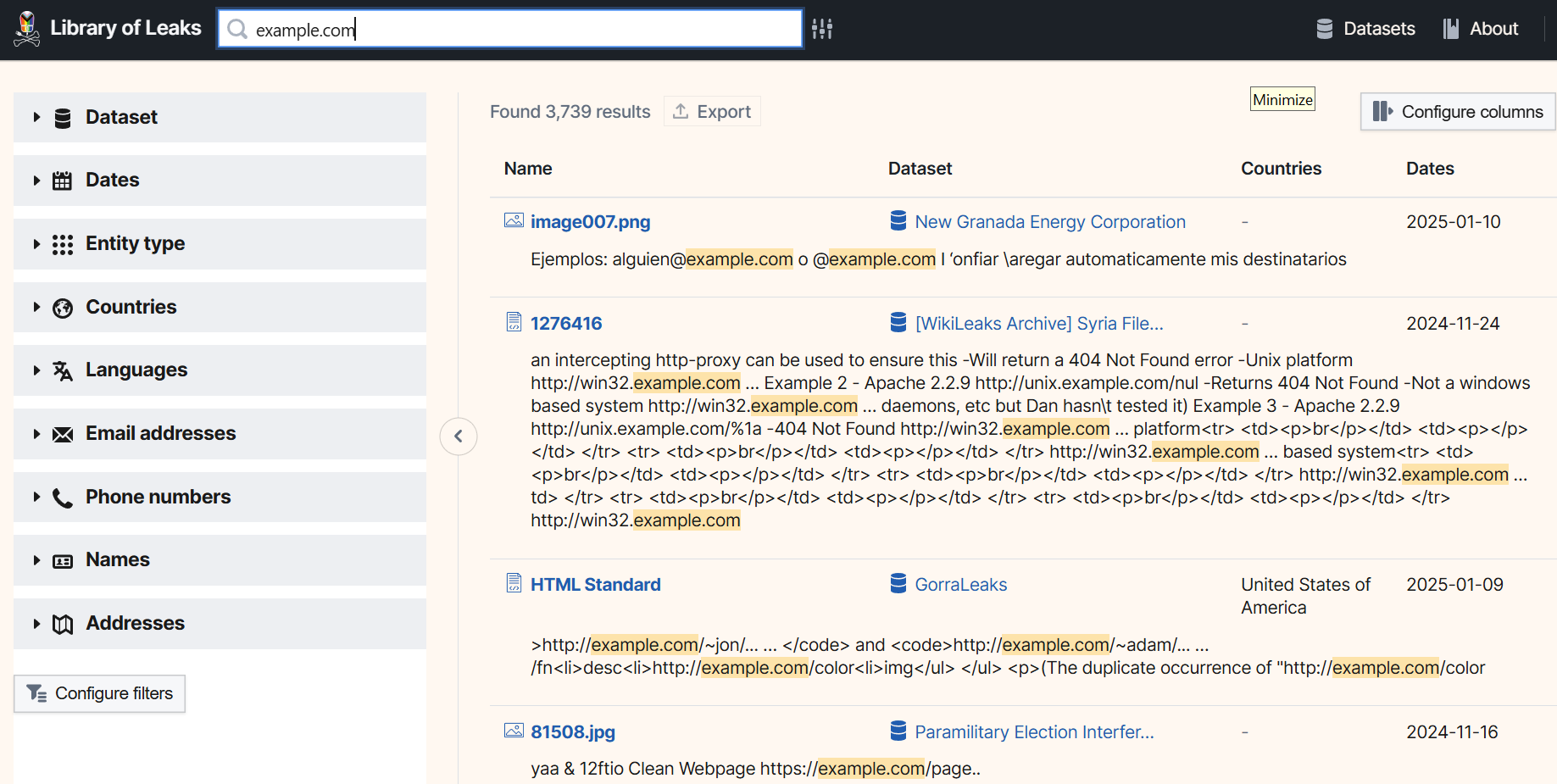The height and width of the screenshot is (784, 1557).
Task: Collapse the filter sidebar with chevron button
Action: tap(459, 436)
